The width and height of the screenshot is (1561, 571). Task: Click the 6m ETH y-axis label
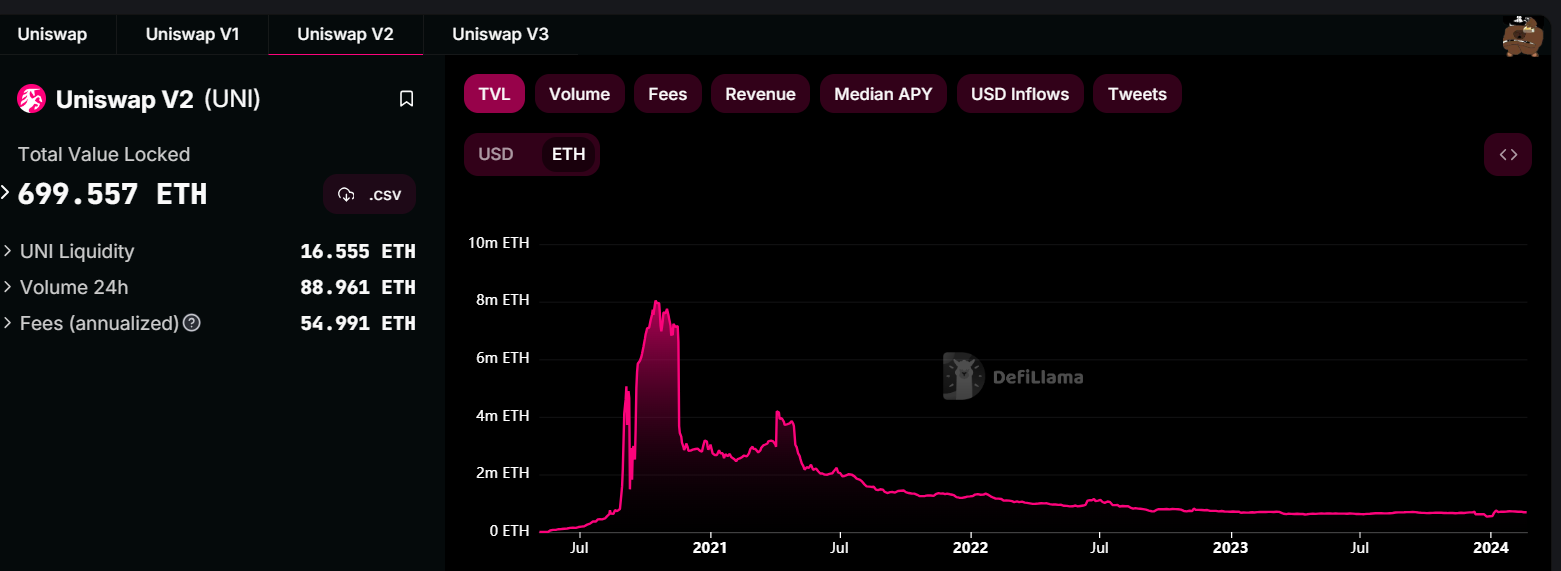502,358
